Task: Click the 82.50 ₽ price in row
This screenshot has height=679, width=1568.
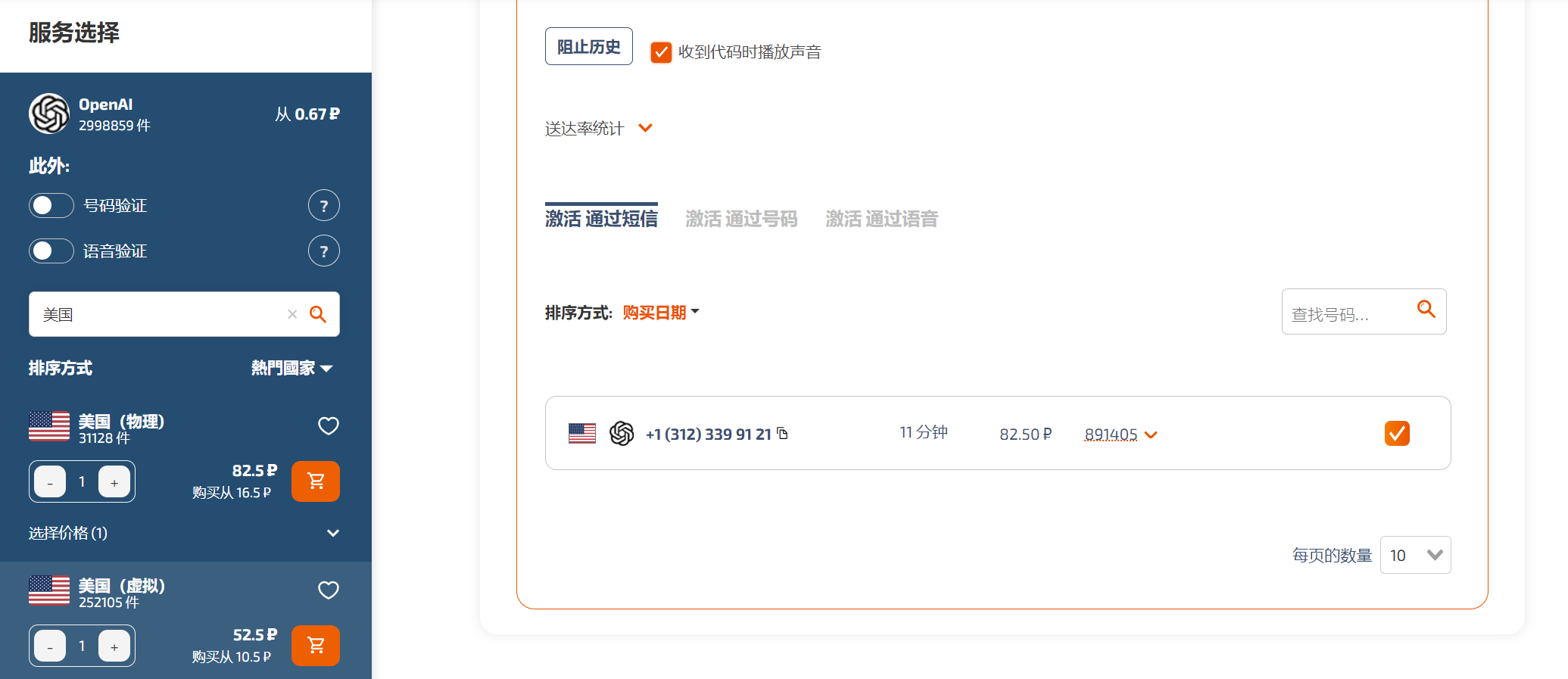Action: click(1026, 434)
